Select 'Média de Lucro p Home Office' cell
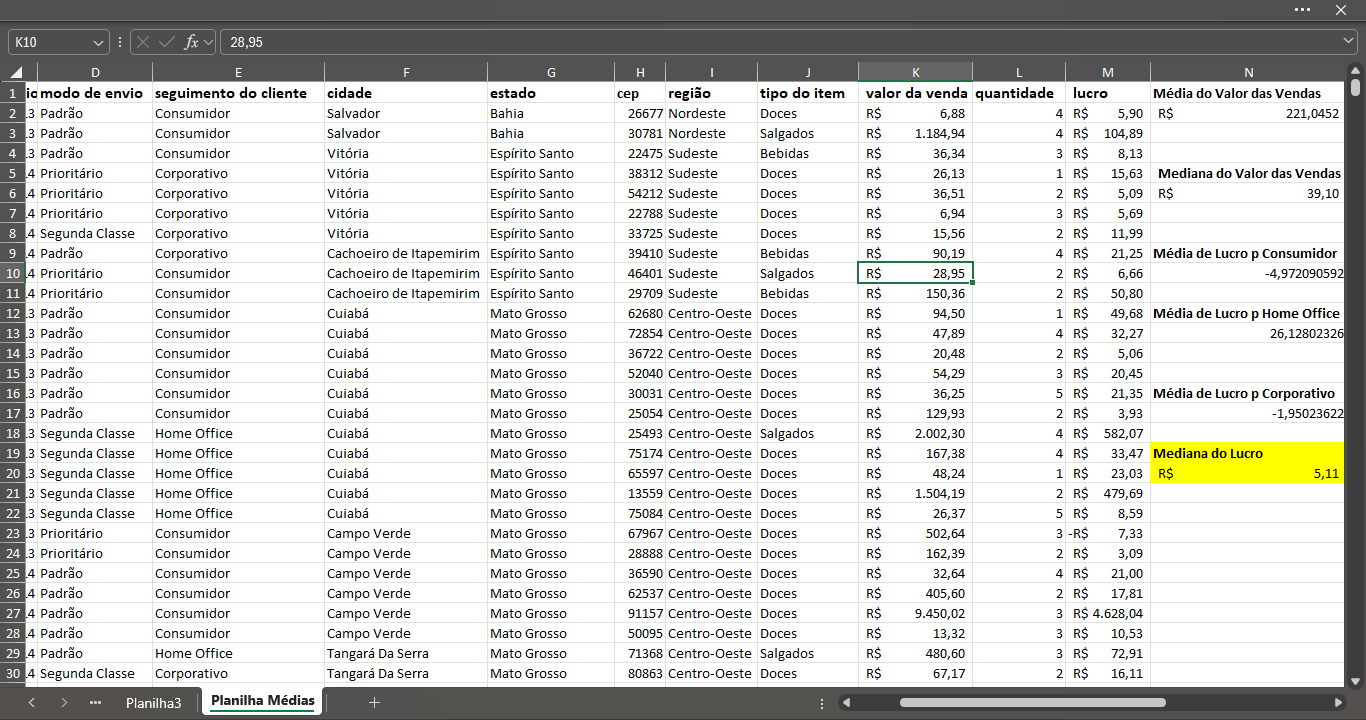 [1248, 313]
